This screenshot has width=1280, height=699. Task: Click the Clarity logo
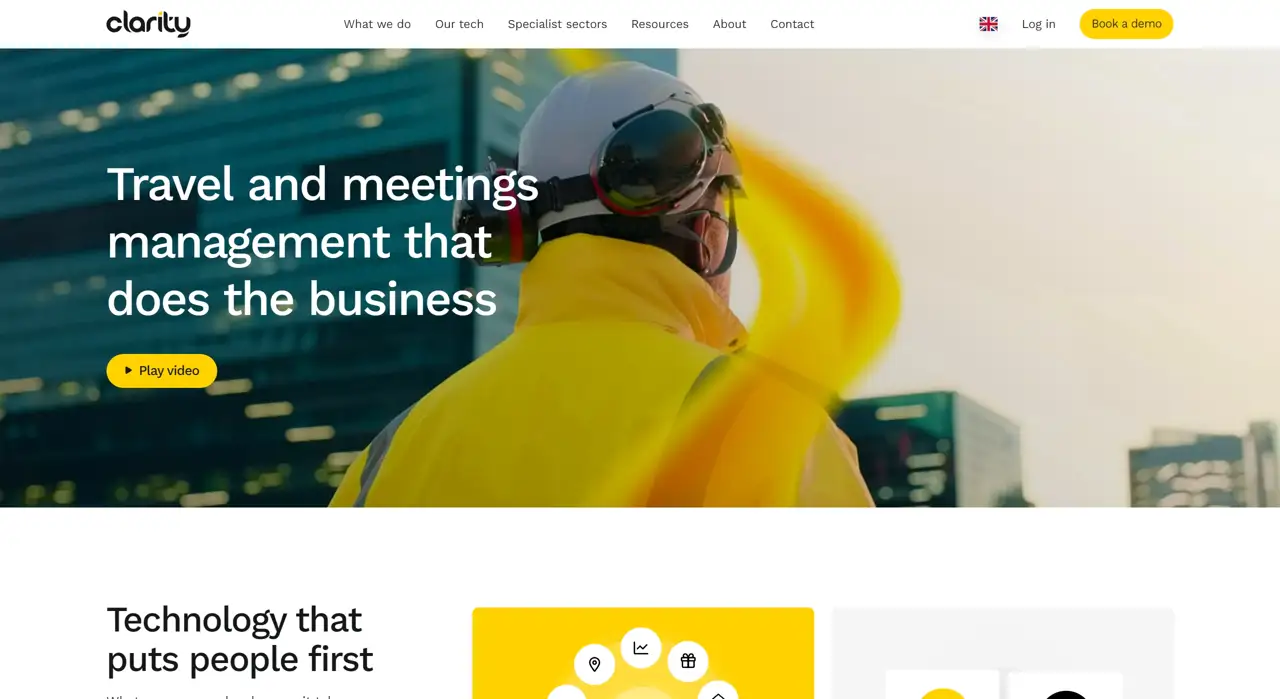tap(148, 23)
